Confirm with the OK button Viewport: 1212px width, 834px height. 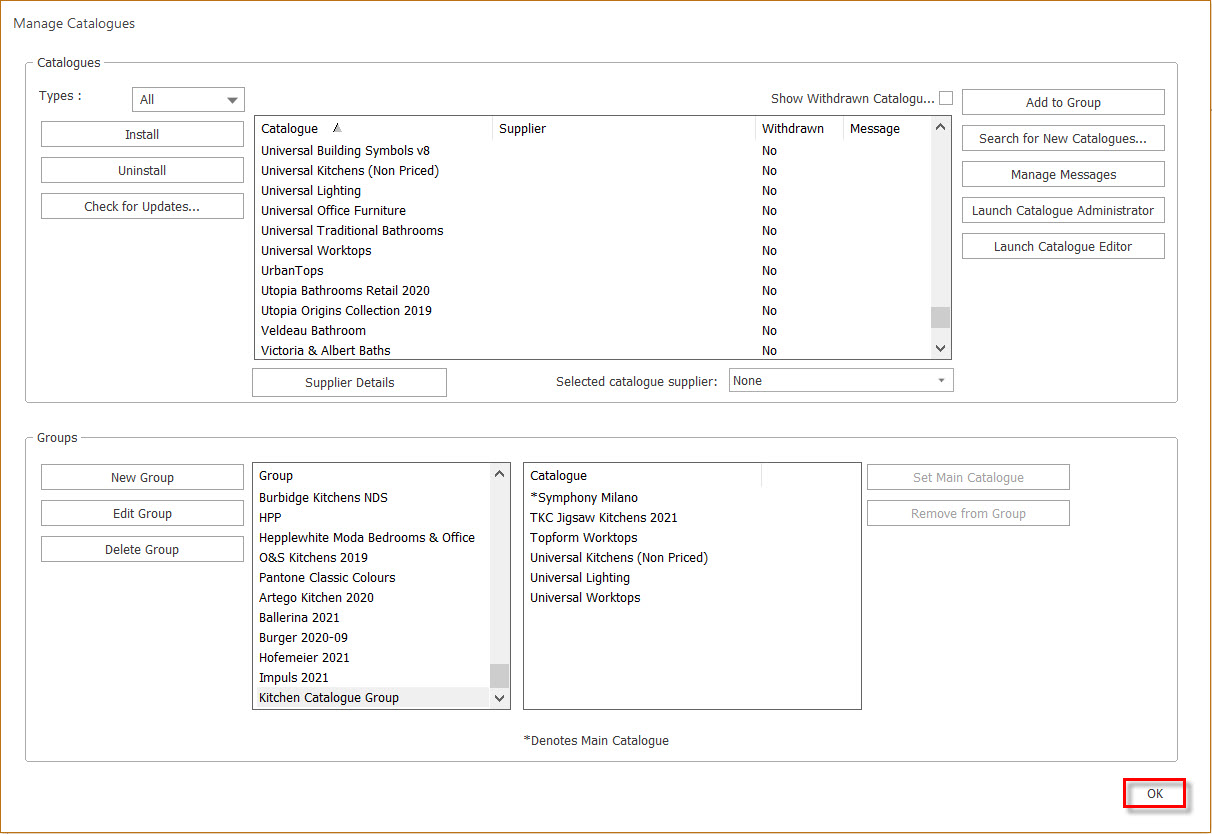pyautogui.click(x=1154, y=793)
